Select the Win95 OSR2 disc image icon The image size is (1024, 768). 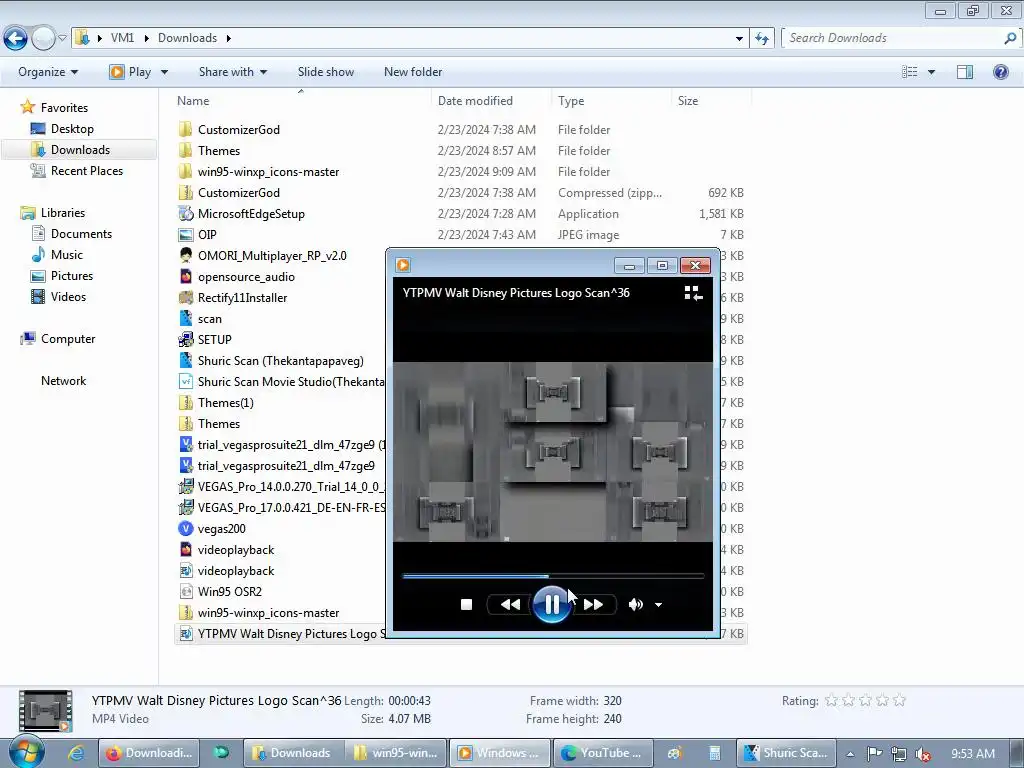186,592
